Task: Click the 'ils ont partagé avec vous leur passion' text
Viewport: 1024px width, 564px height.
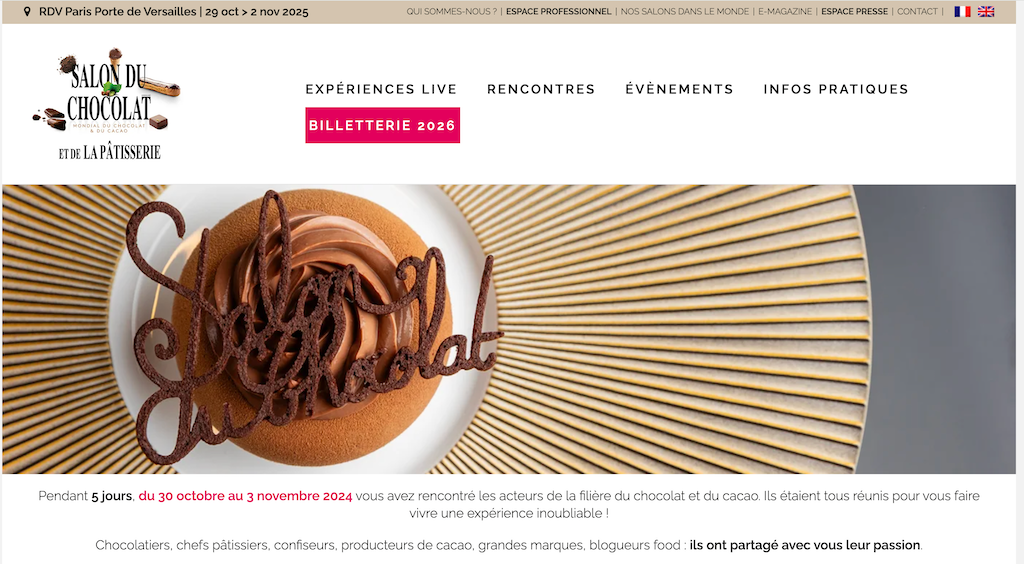Action: (x=805, y=545)
